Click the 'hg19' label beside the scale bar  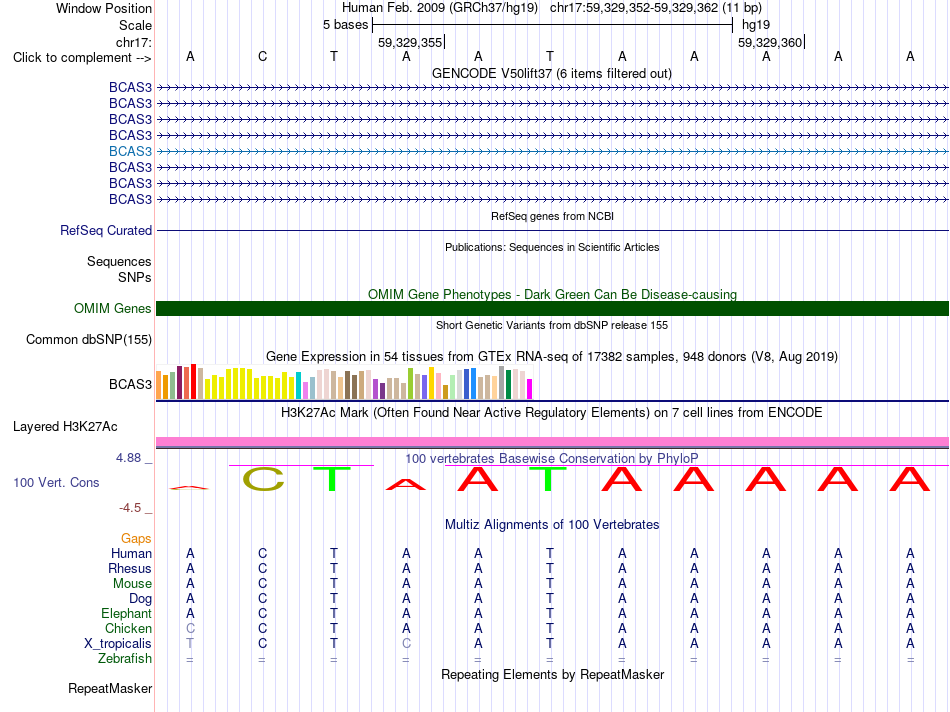756,25
